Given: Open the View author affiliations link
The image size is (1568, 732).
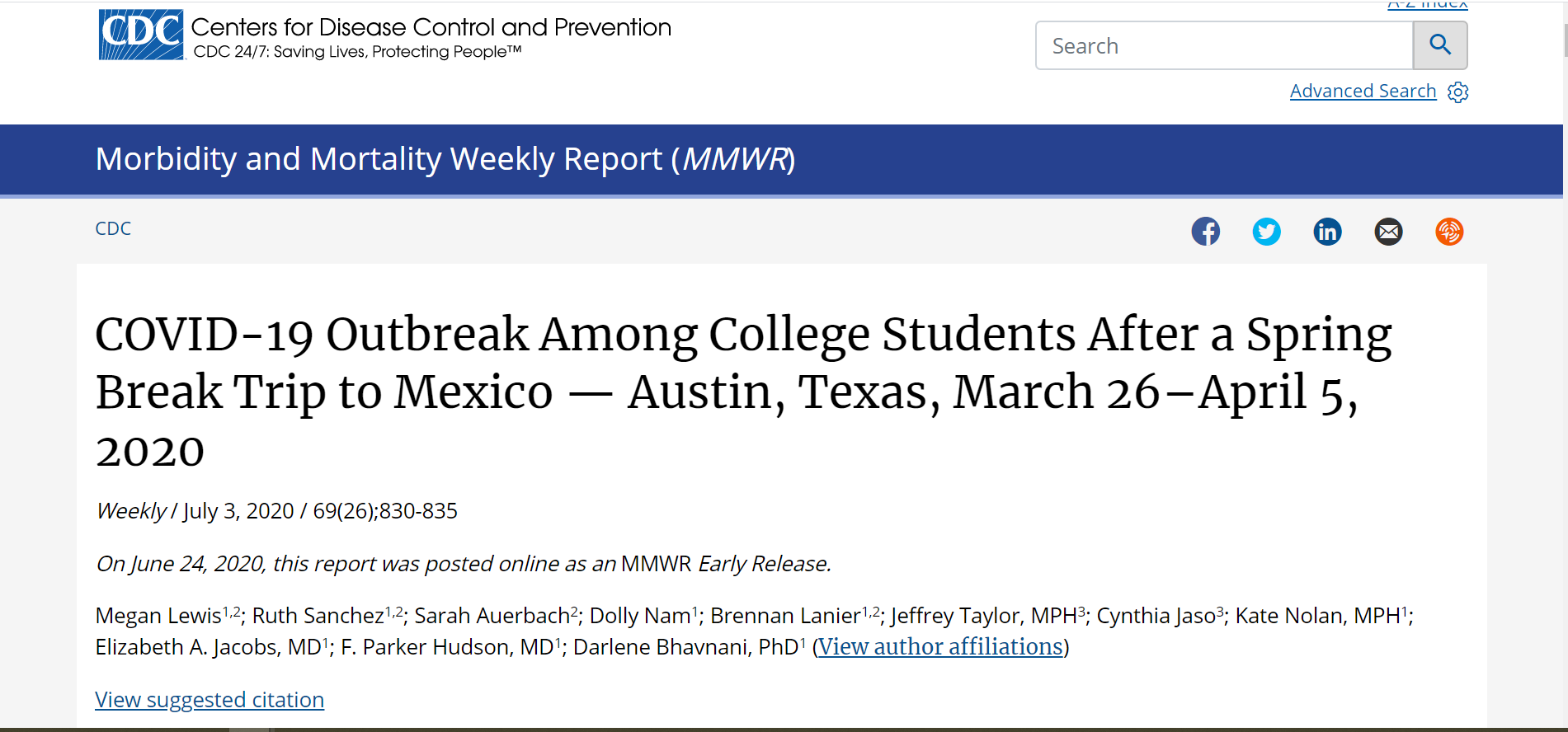Looking at the screenshot, I should point(940,647).
